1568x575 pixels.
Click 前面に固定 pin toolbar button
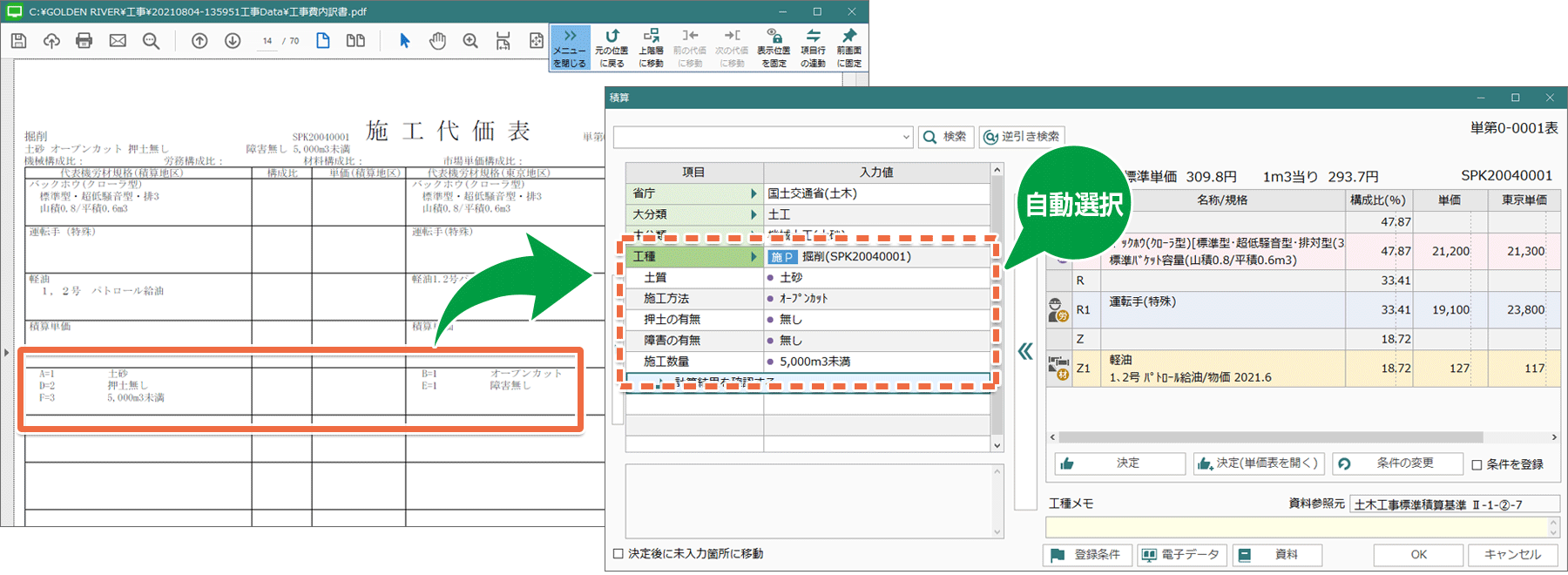tap(848, 49)
